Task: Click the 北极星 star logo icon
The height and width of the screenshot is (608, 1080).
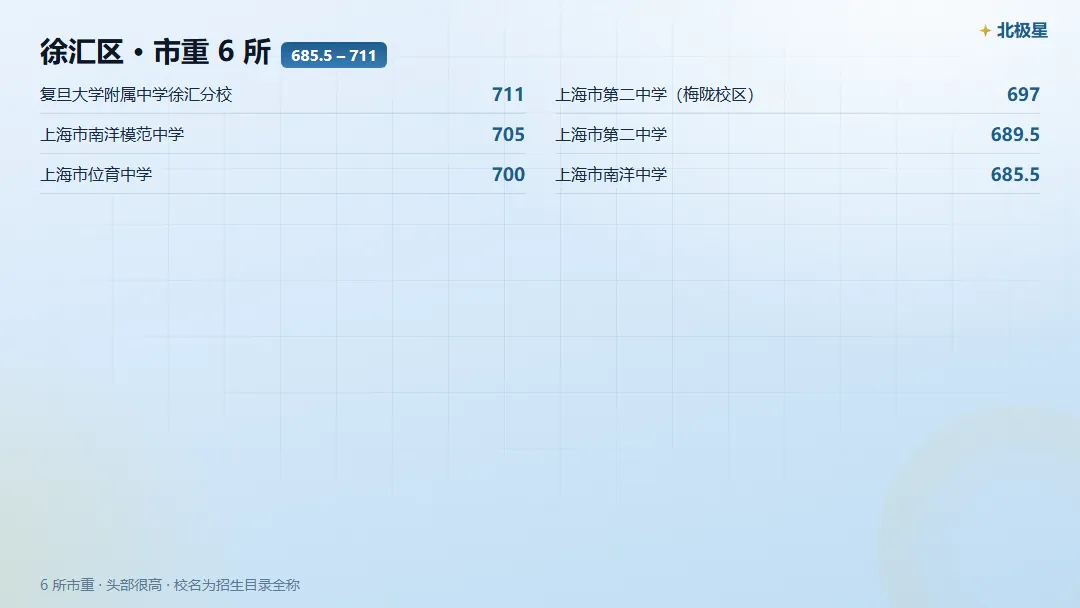Action: [986, 30]
